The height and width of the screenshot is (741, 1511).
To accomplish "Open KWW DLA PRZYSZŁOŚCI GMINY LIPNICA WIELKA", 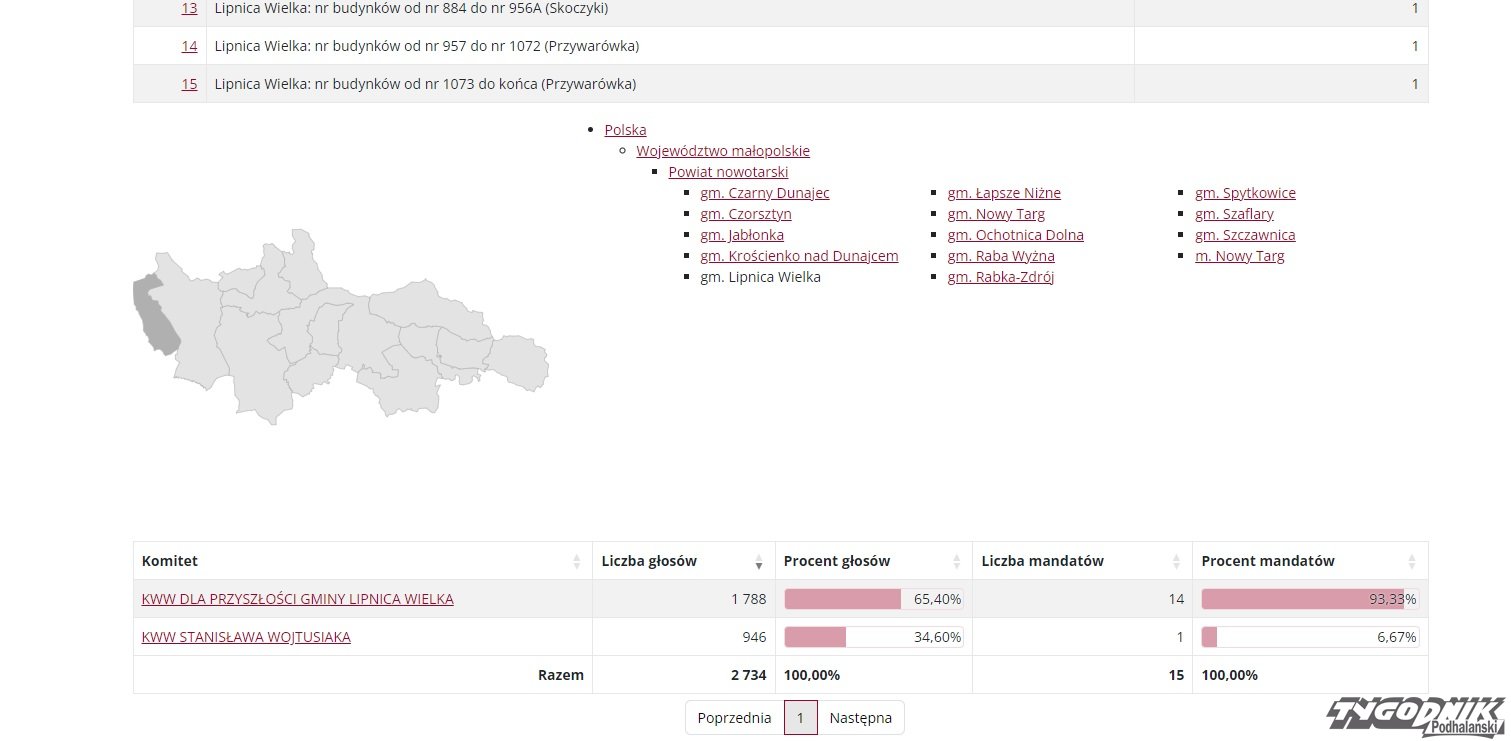I will [297, 599].
